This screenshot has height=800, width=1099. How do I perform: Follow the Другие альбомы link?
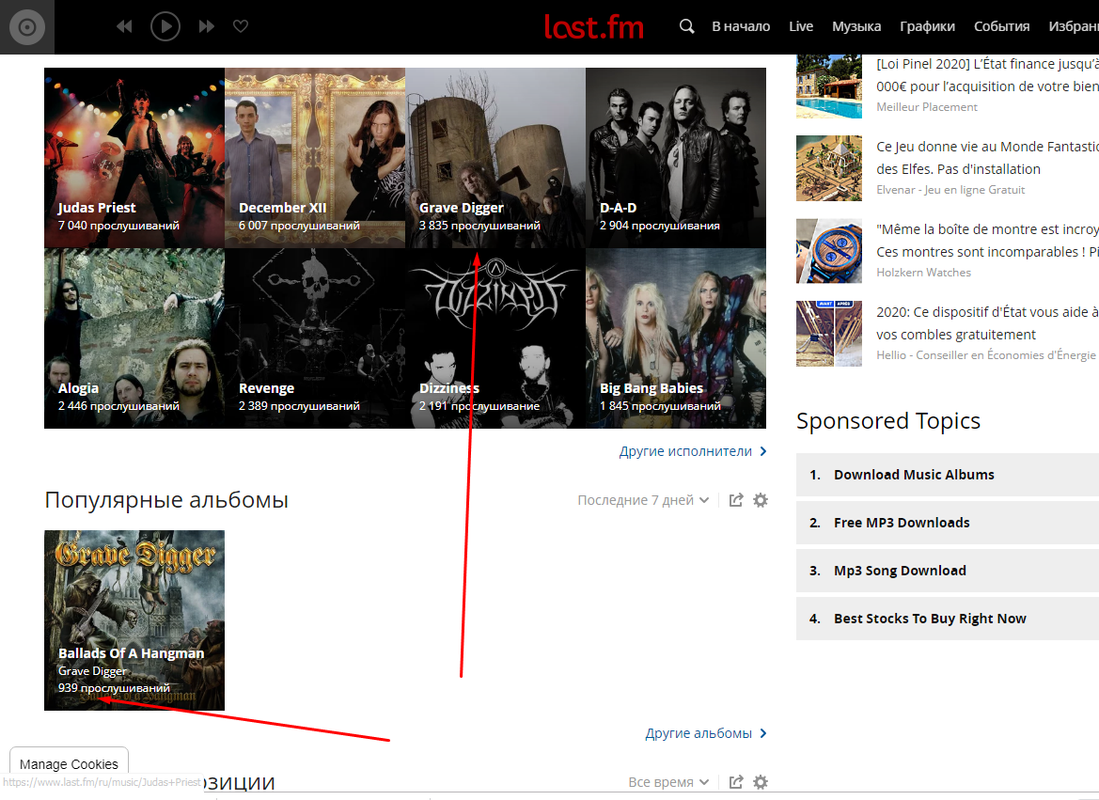[706, 733]
